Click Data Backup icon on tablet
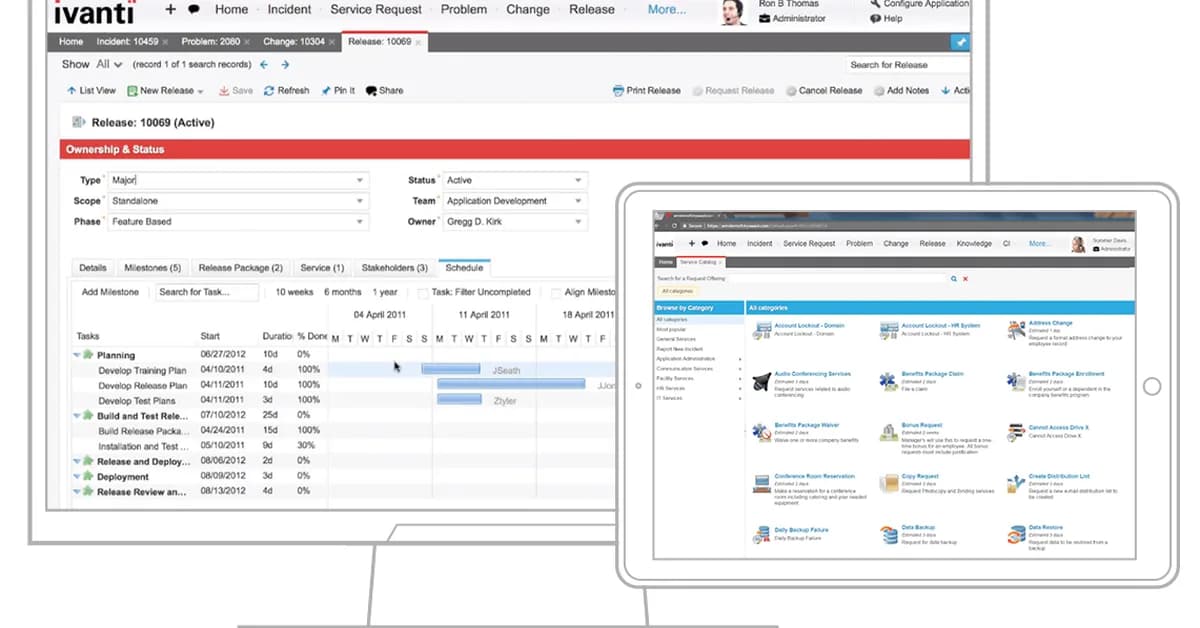Viewport: 1200px width, 628px height. (x=889, y=535)
